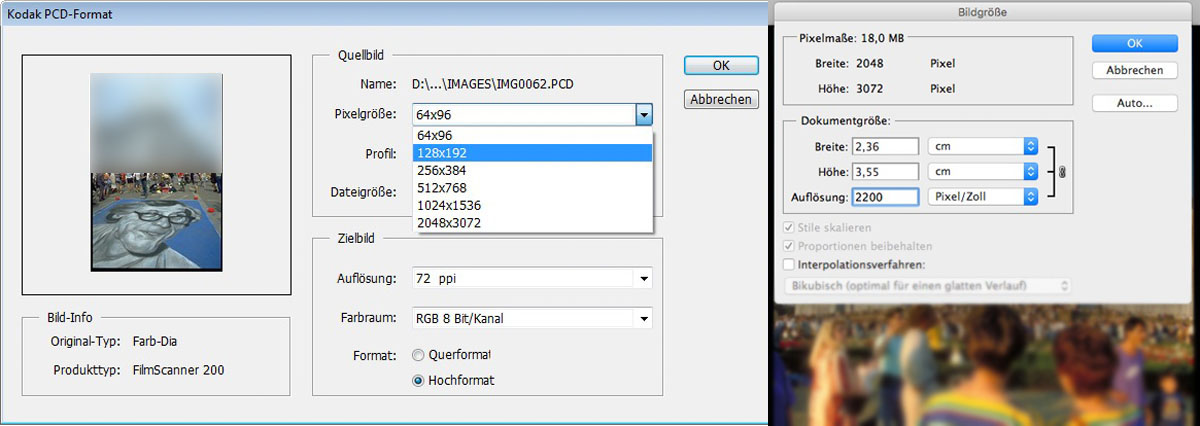Viewport: 1200px width, 426px height.
Task: Confirm Bildgröße dialog with OK
Action: tap(1133, 43)
